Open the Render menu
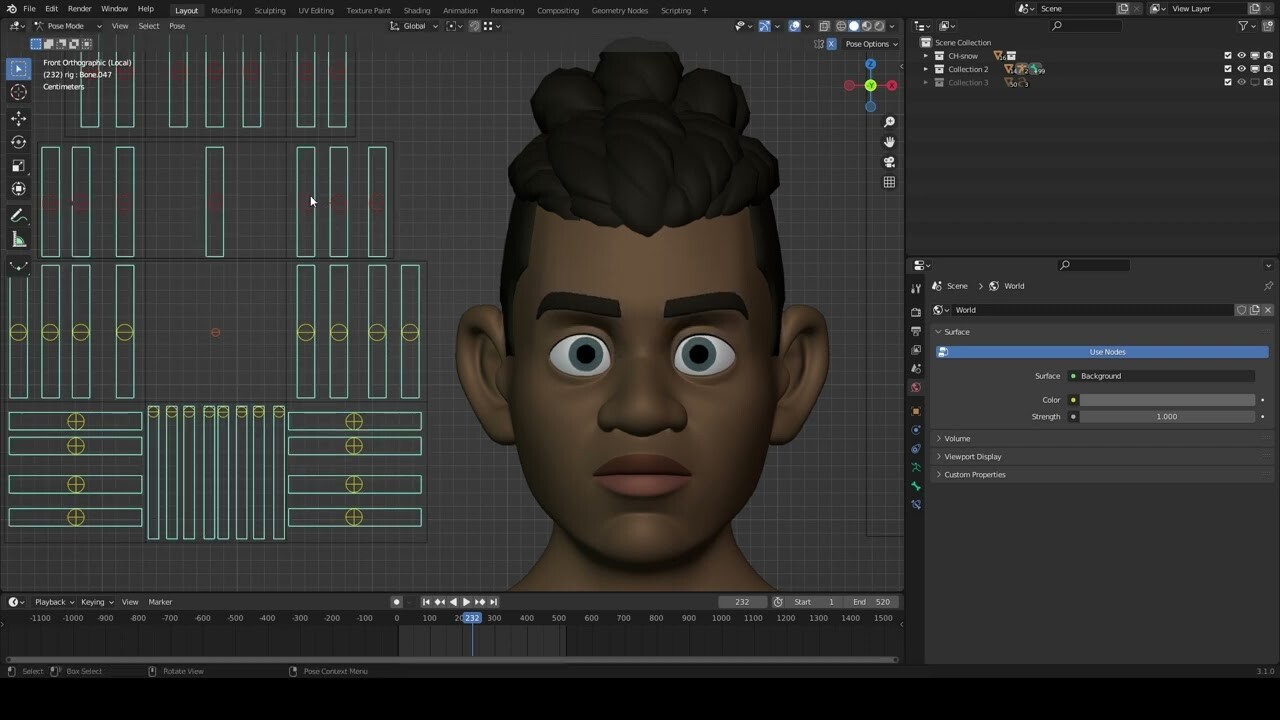 [80, 9]
